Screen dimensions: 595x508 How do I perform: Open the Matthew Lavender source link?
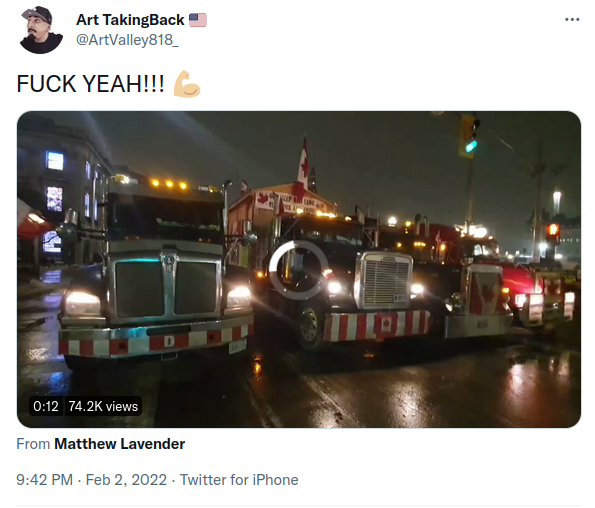click(120, 444)
